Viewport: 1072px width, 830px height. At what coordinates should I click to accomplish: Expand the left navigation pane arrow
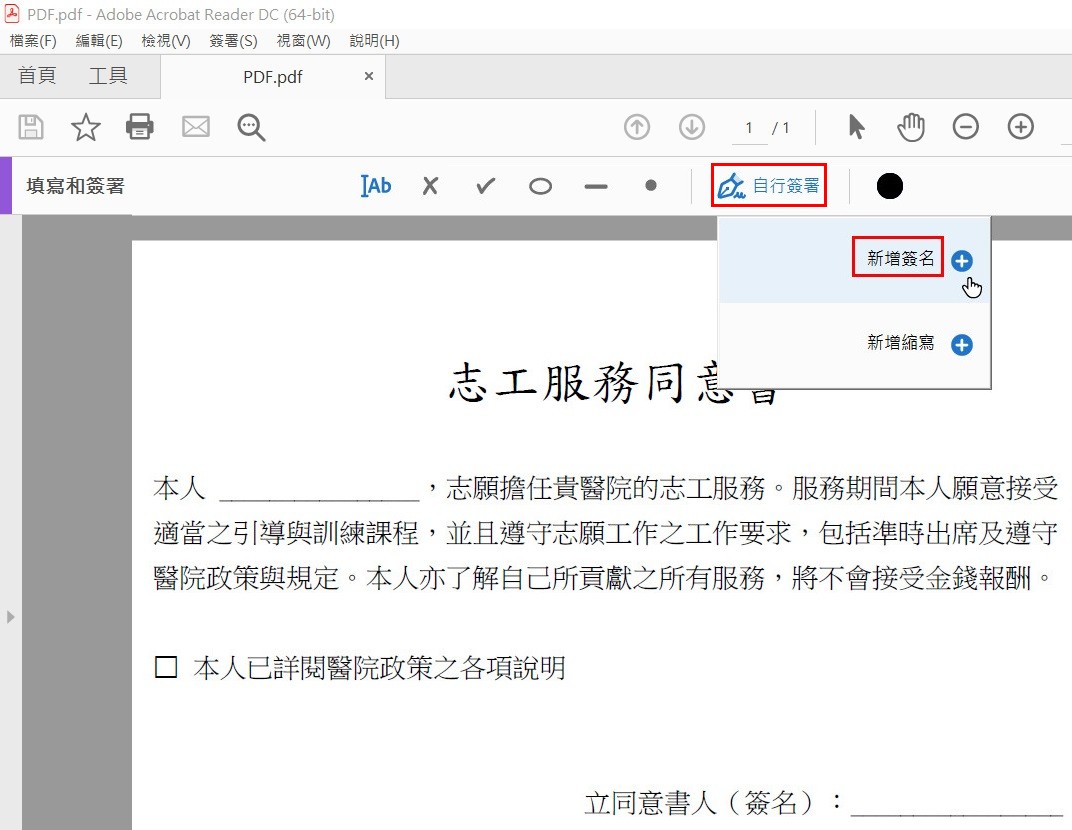click(x=11, y=617)
